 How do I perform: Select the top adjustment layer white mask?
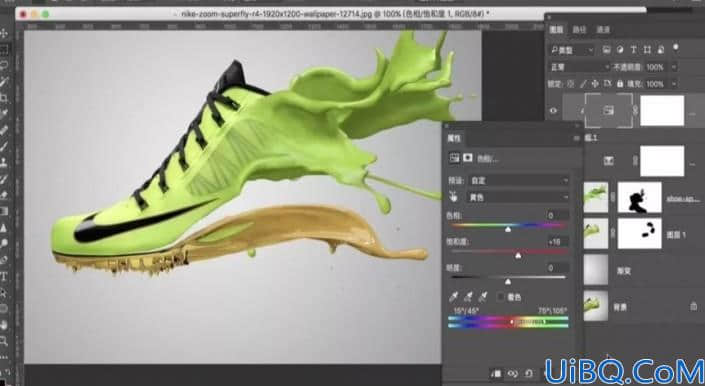click(x=662, y=111)
